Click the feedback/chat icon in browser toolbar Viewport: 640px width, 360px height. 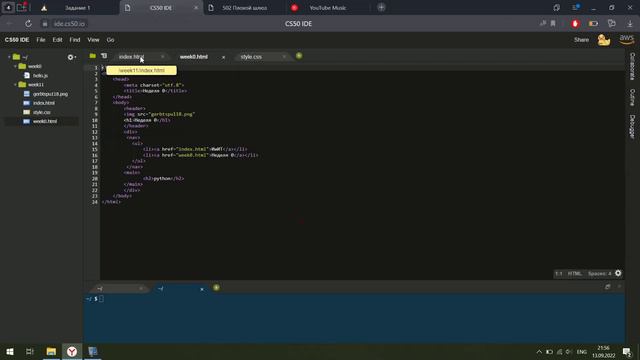tap(611, 24)
